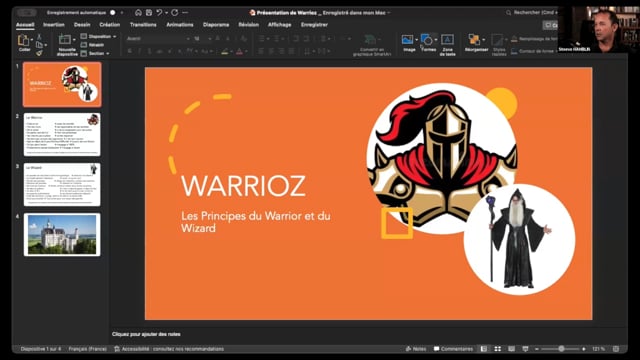
Task: Click the Home icon in title bar
Action: coord(138,13)
